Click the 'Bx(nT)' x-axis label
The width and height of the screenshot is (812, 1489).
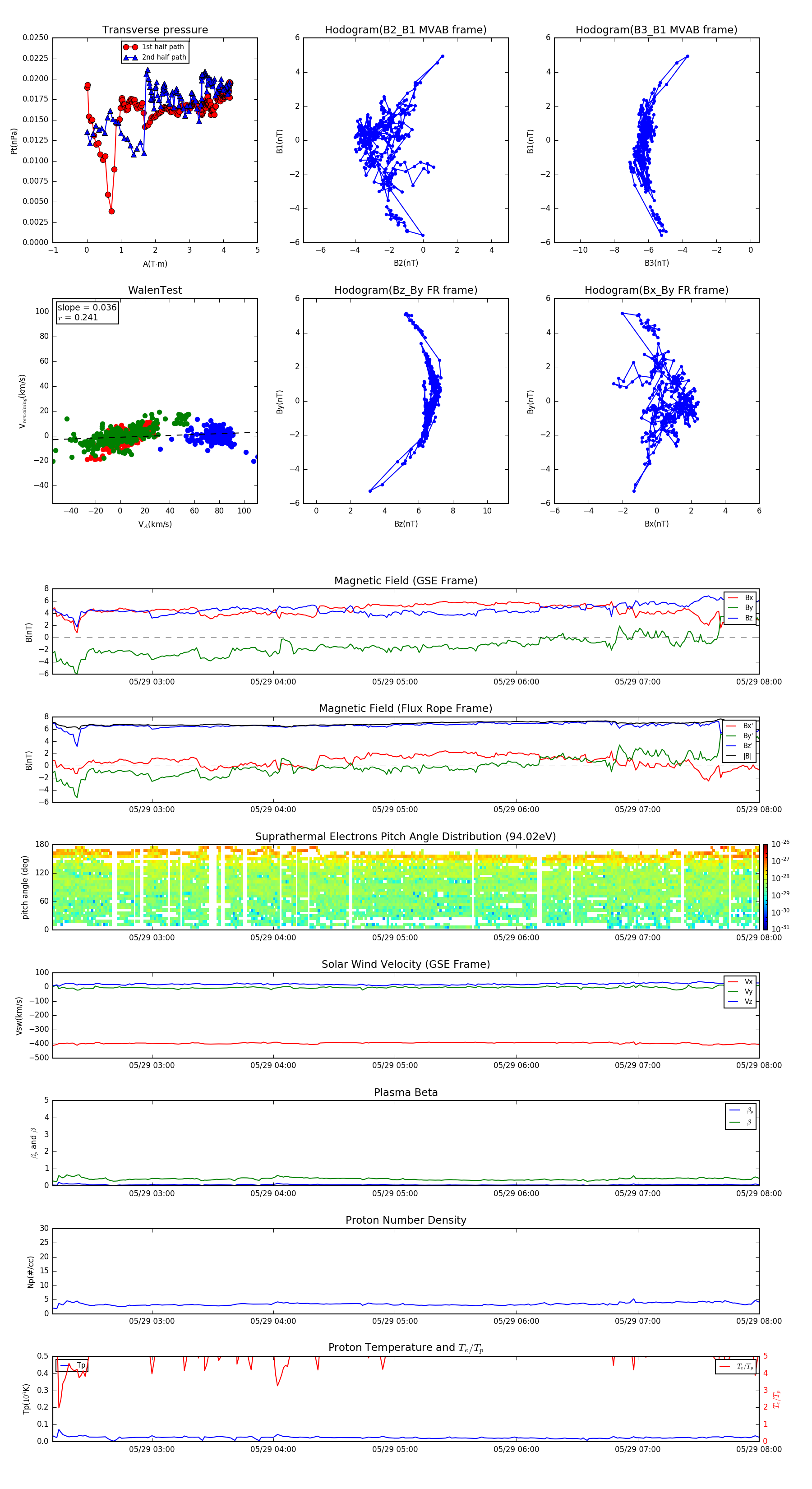click(x=656, y=524)
